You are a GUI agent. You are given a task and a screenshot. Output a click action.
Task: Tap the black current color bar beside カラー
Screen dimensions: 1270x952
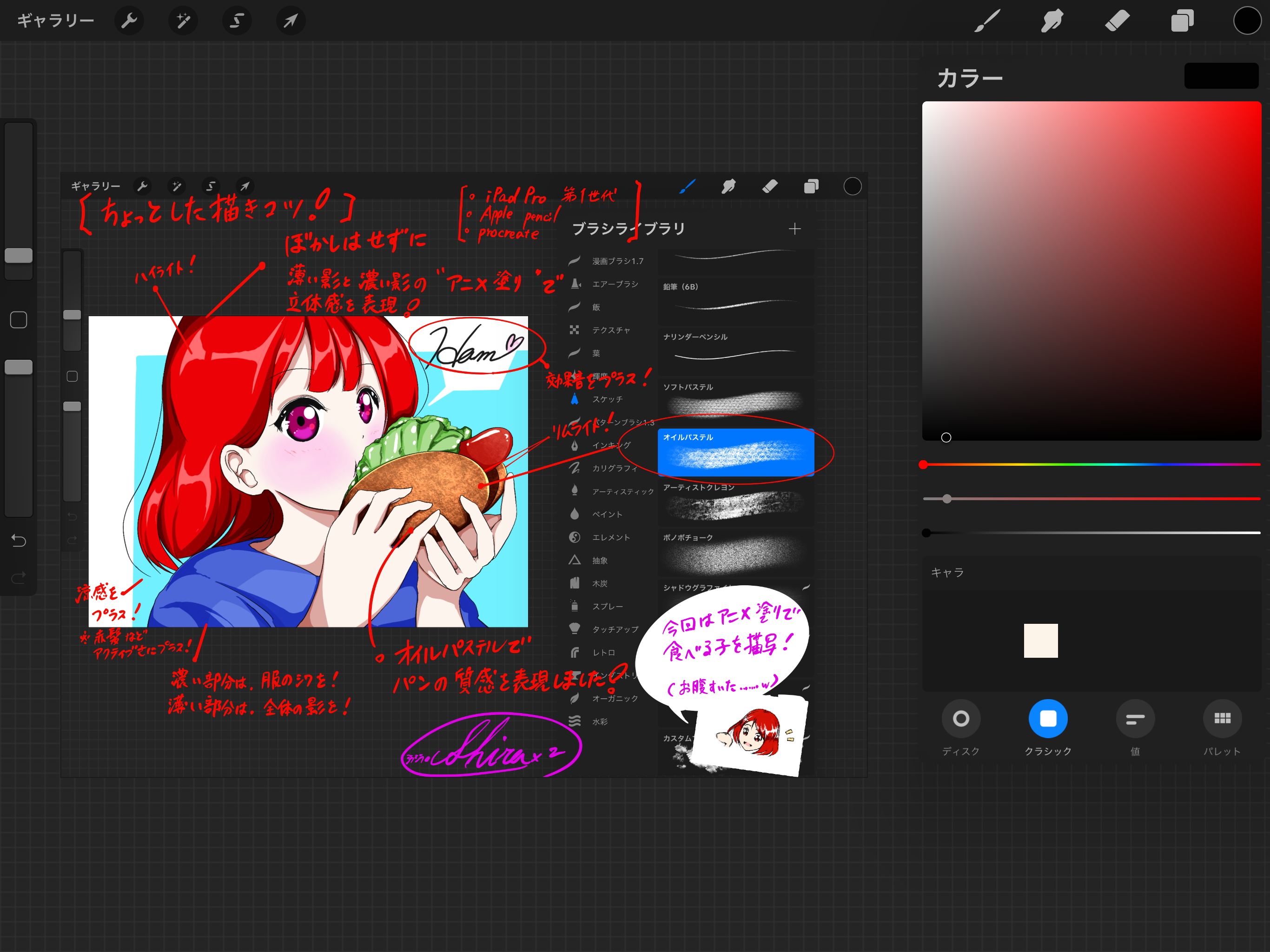pos(1221,76)
